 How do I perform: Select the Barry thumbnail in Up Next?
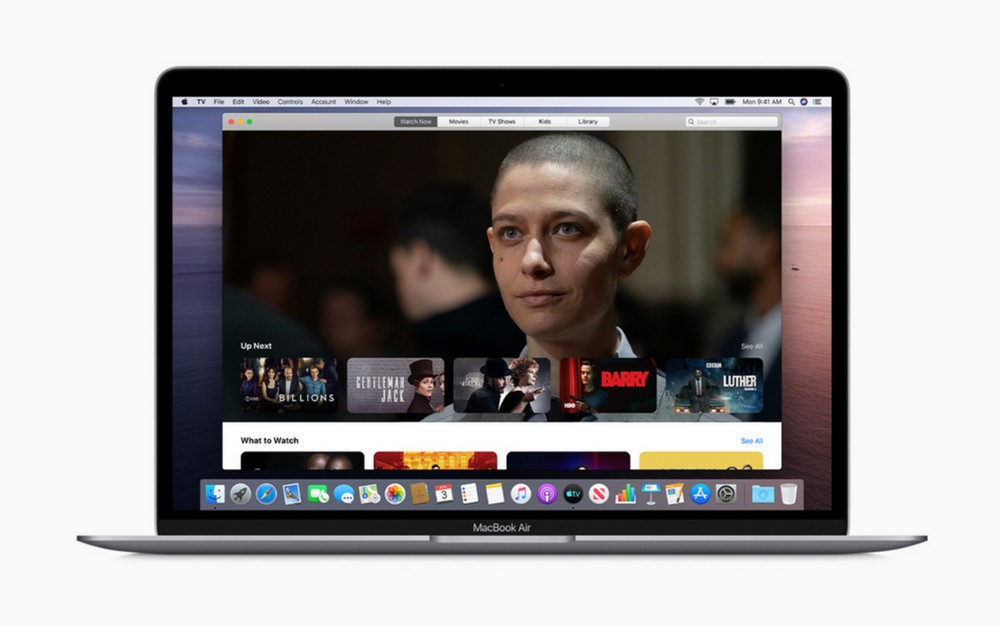pos(608,385)
